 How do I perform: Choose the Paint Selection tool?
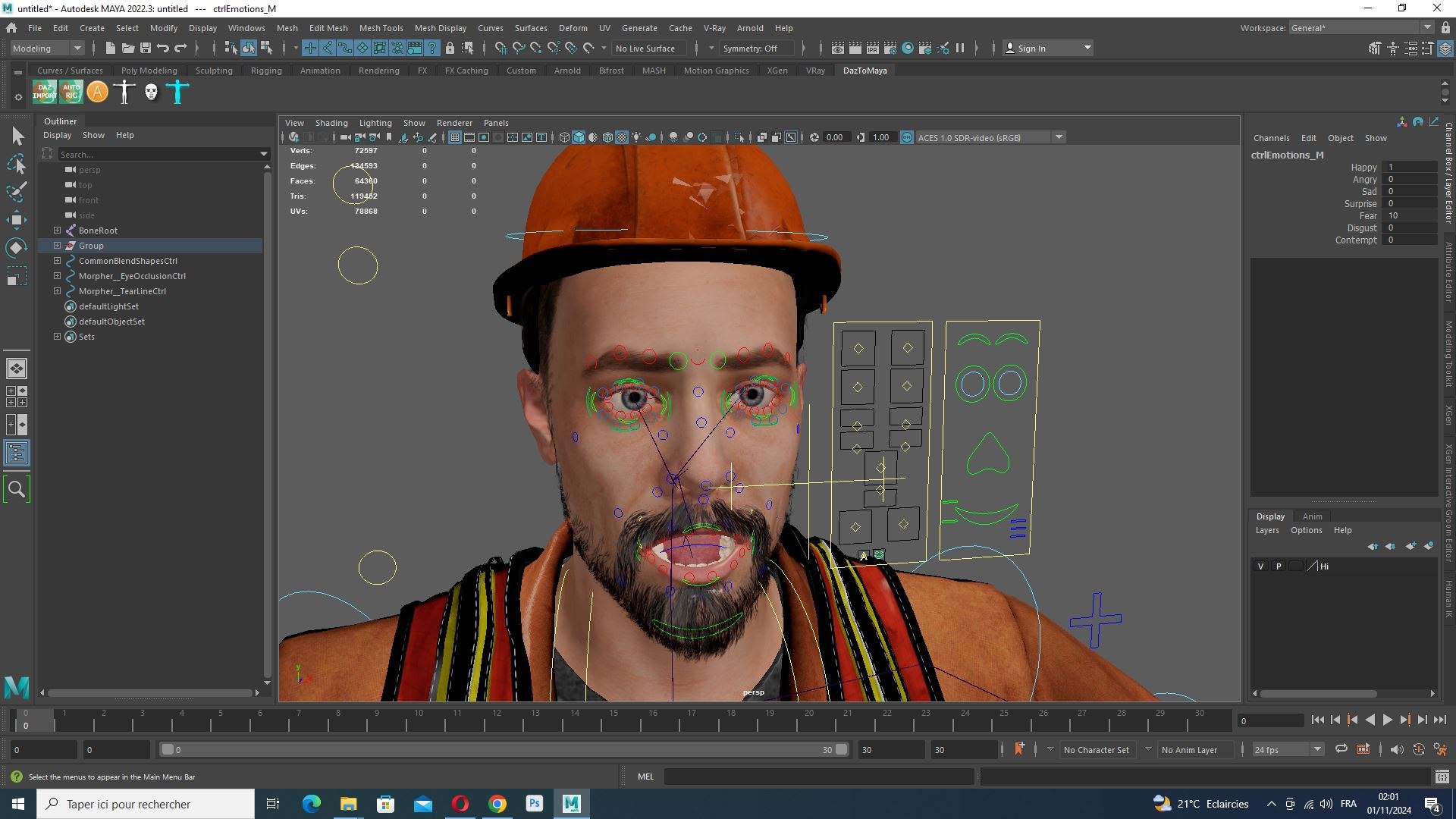[x=17, y=191]
